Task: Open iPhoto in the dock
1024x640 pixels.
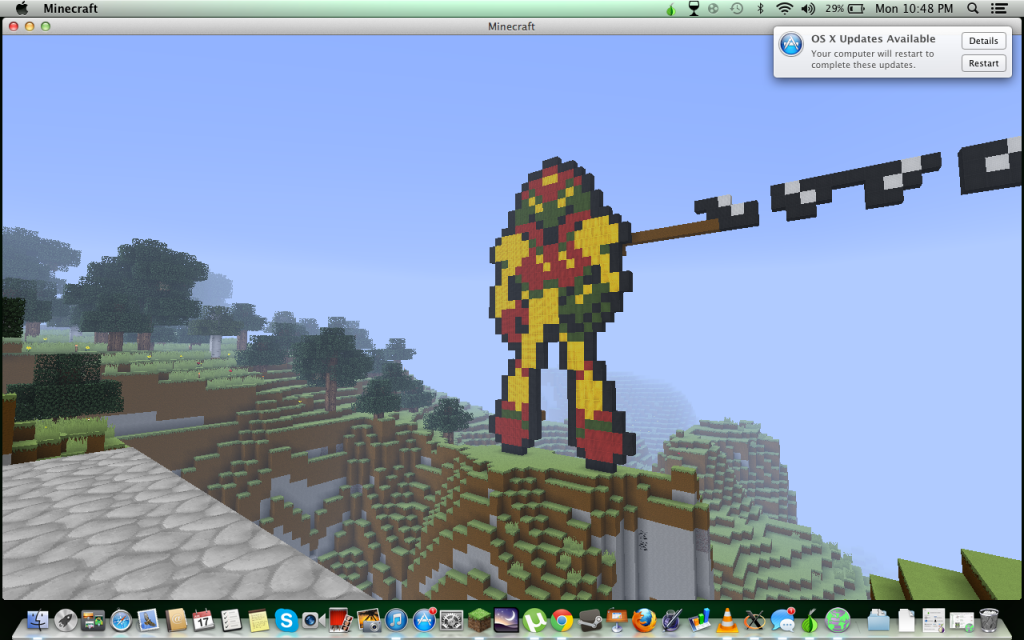Action: (x=368, y=619)
